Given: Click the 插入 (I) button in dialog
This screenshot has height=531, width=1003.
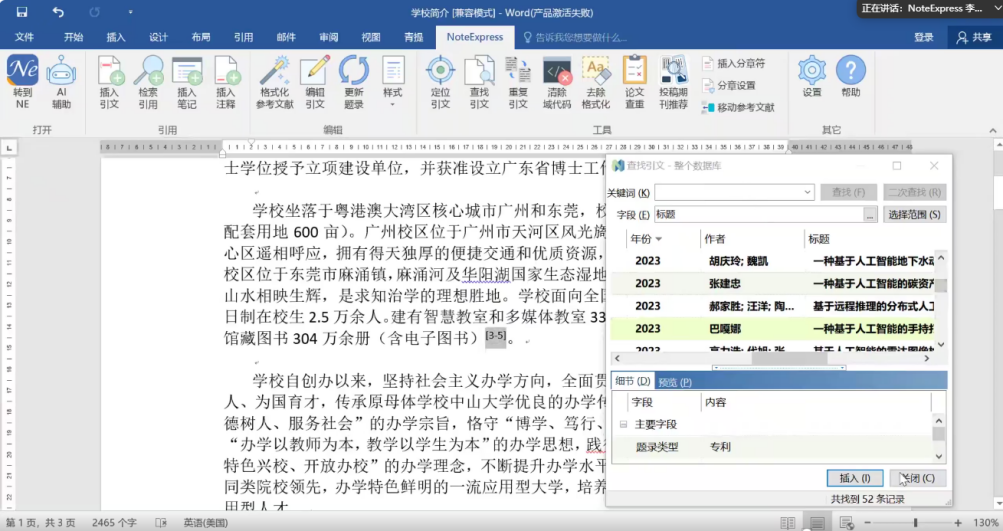Looking at the screenshot, I should [x=855, y=478].
